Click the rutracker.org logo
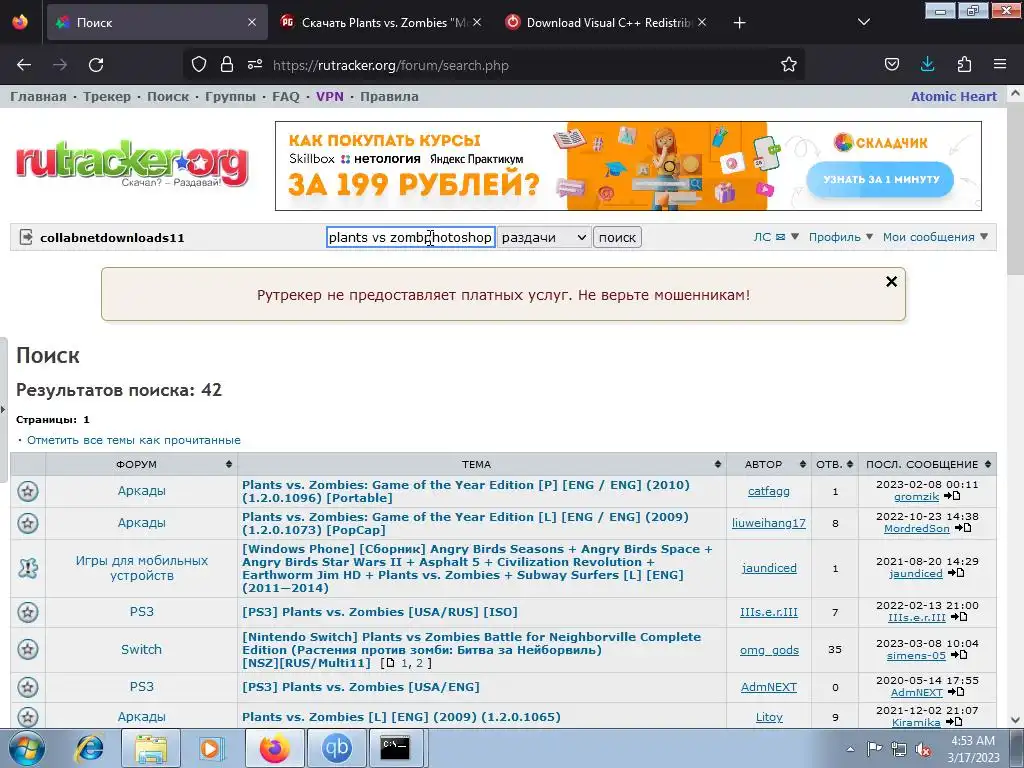Viewport: 1024px width, 768px height. [132, 163]
